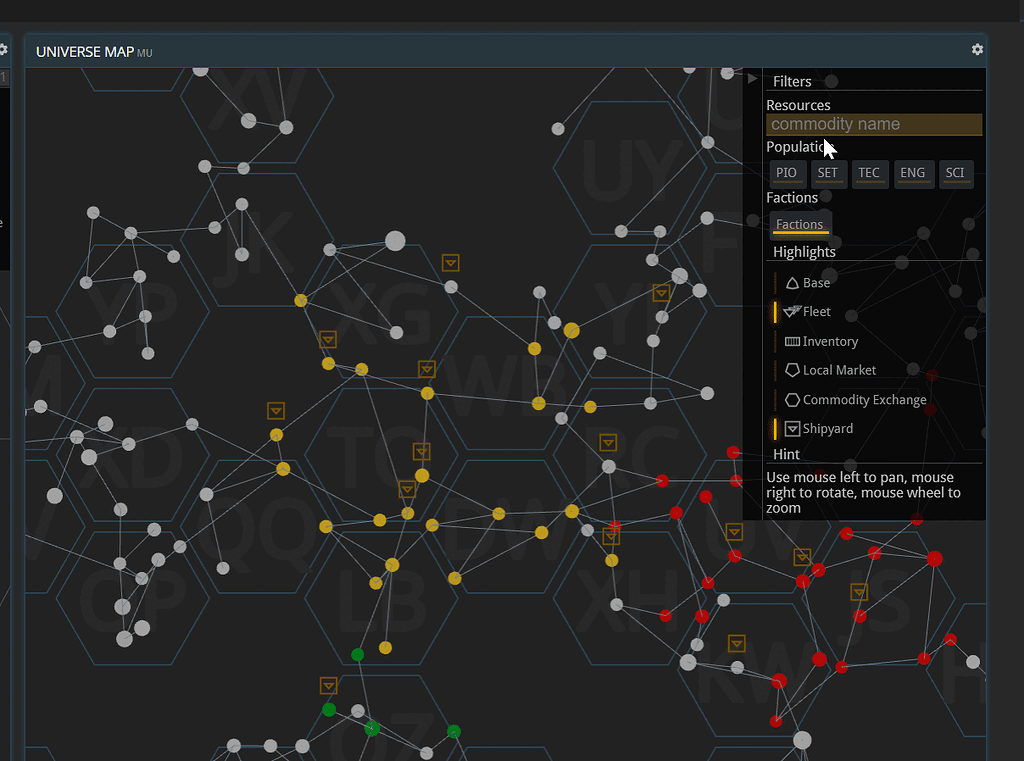Toggle the PIO population filter
Viewport: 1024px width, 761px height.
[786, 173]
